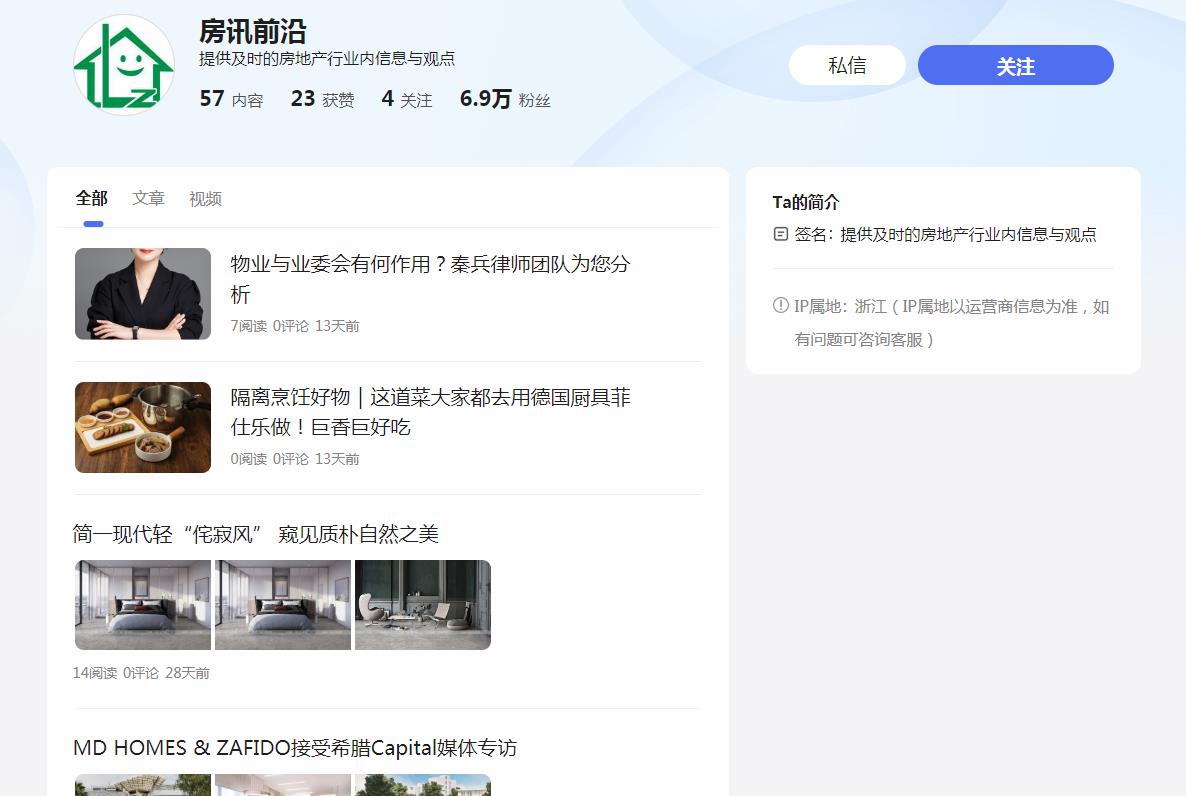
Task: Open article 隔离烹饪好物 about German cookware
Action: [430, 412]
